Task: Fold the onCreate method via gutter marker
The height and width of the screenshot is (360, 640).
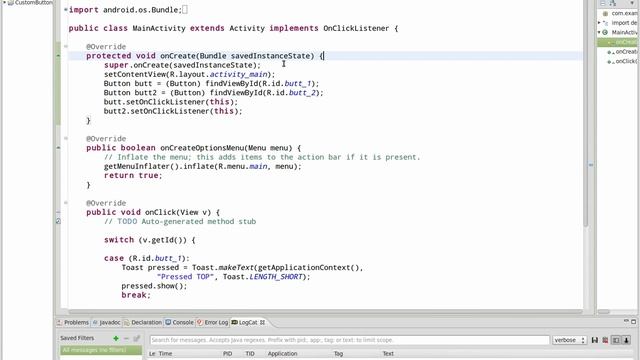Action: tap(66, 47)
